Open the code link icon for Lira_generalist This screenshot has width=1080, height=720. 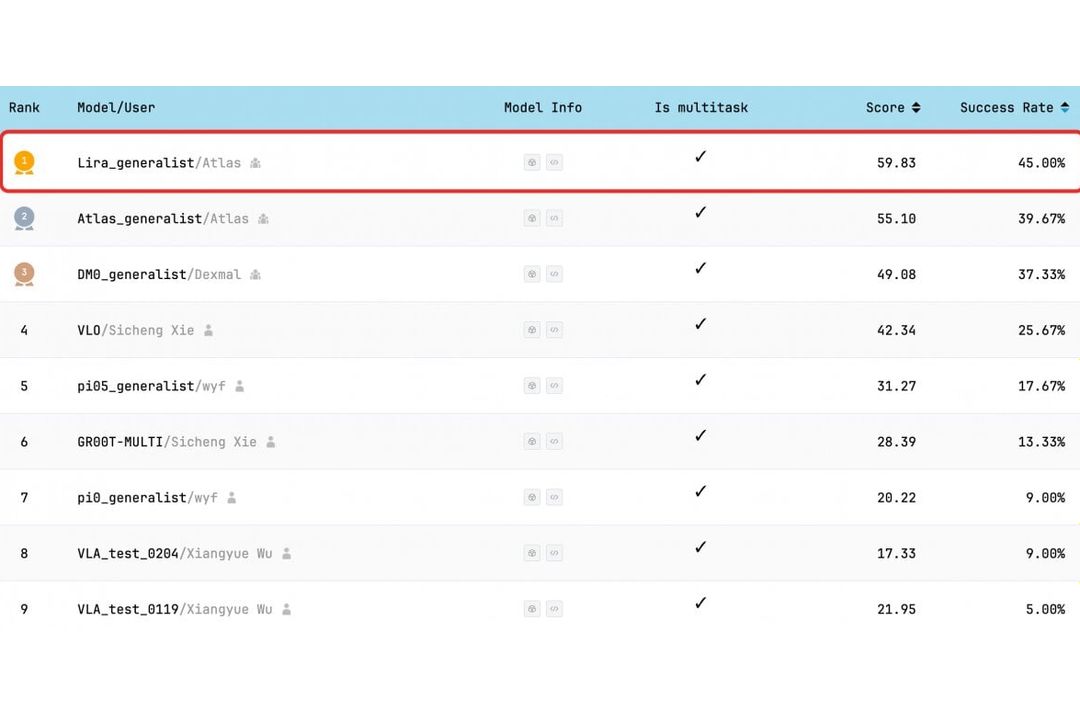[554, 163]
